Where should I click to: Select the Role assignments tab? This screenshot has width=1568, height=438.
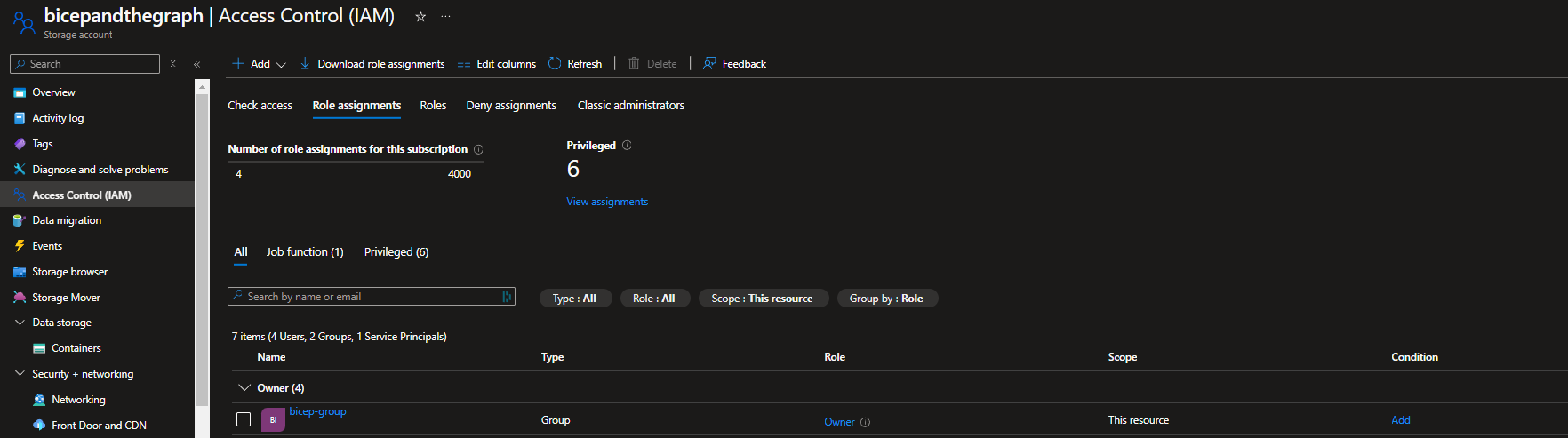pos(356,106)
